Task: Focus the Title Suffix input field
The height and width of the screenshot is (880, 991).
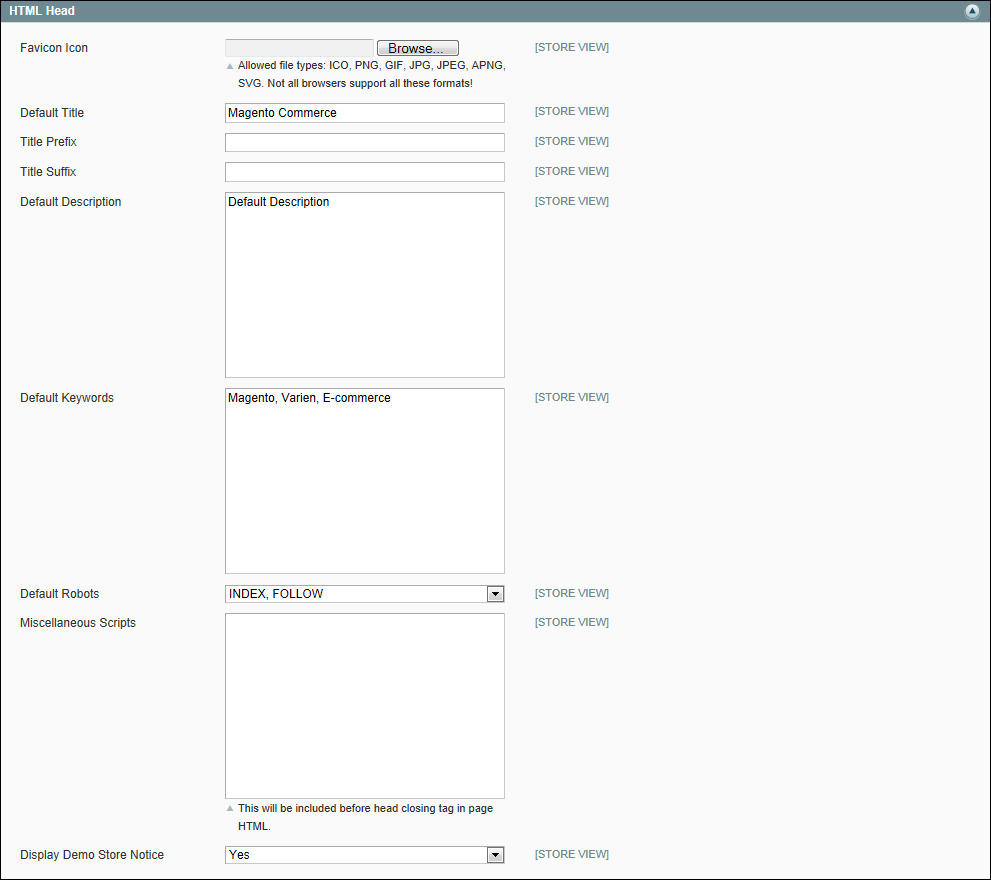Action: click(x=365, y=172)
